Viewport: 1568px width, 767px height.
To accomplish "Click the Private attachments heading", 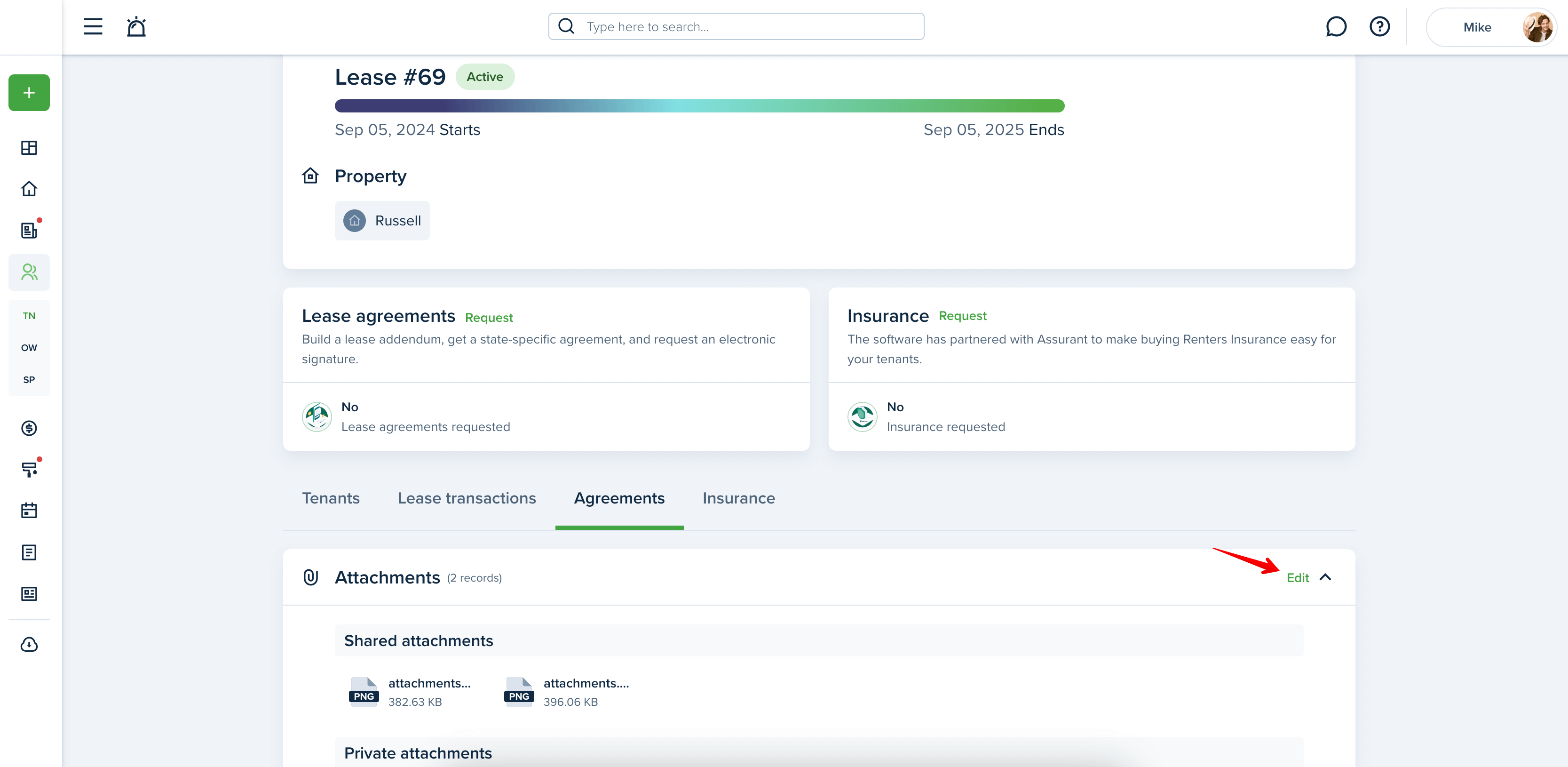I will [x=418, y=754].
